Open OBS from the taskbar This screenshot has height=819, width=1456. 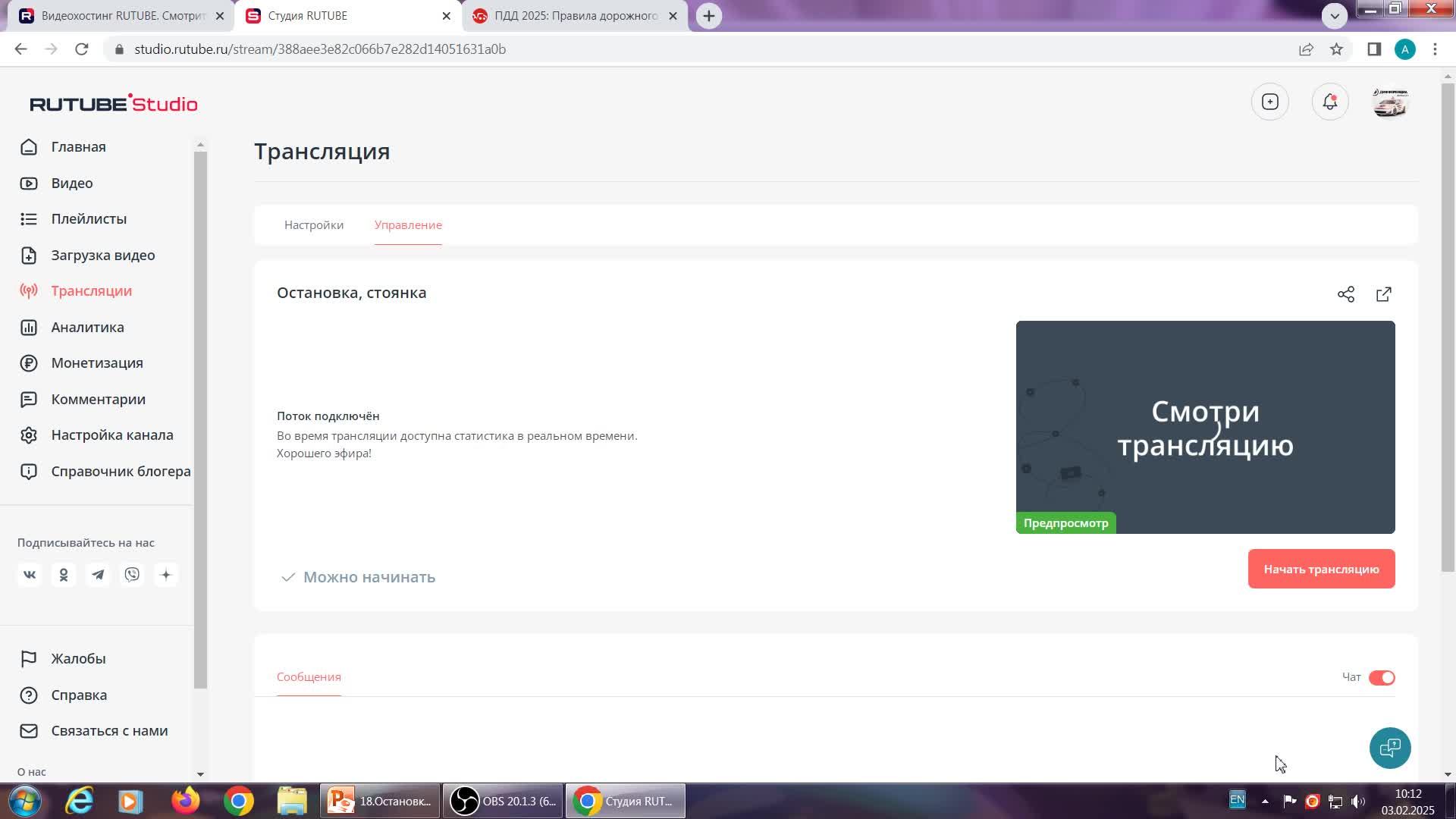point(504,801)
